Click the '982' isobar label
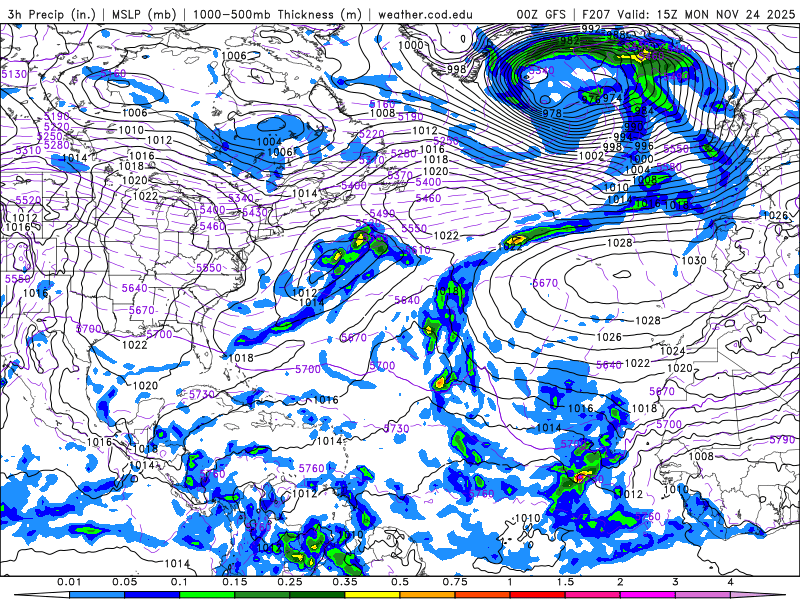The width and height of the screenshot is (800, 600). tap(569, 40)
